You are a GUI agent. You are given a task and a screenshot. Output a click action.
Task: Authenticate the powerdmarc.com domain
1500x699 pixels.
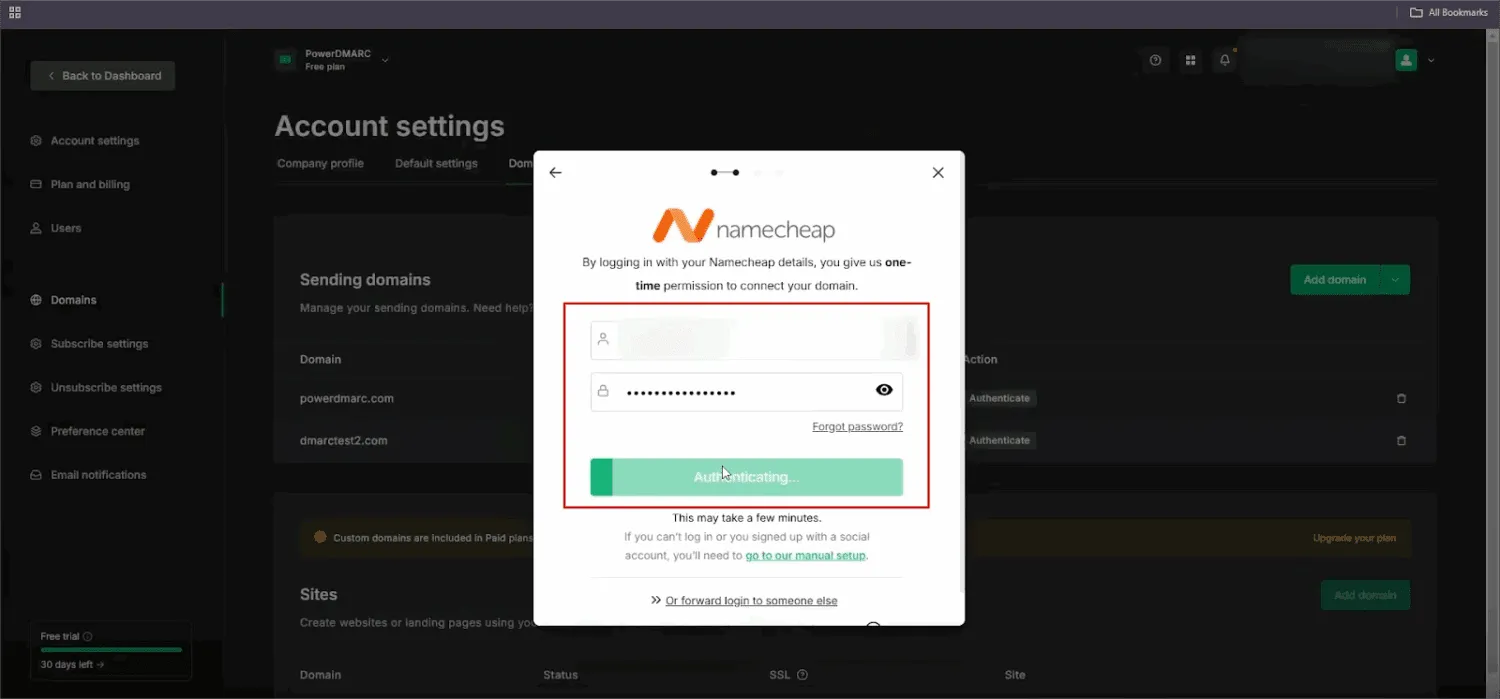999,398
